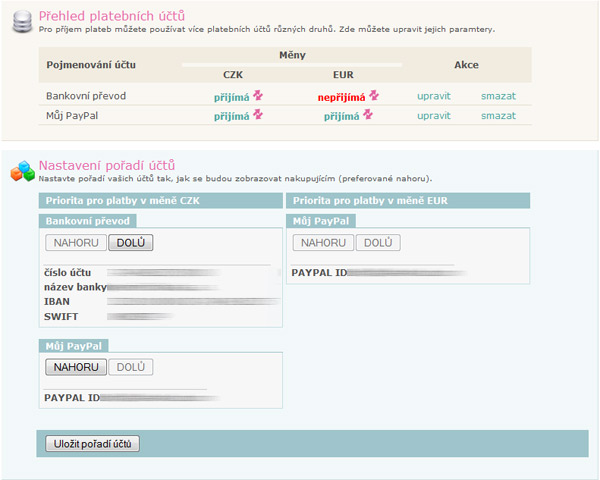
Task: Click pink switch icon for Bankovní převod EUR
Action: coord(374,96)
